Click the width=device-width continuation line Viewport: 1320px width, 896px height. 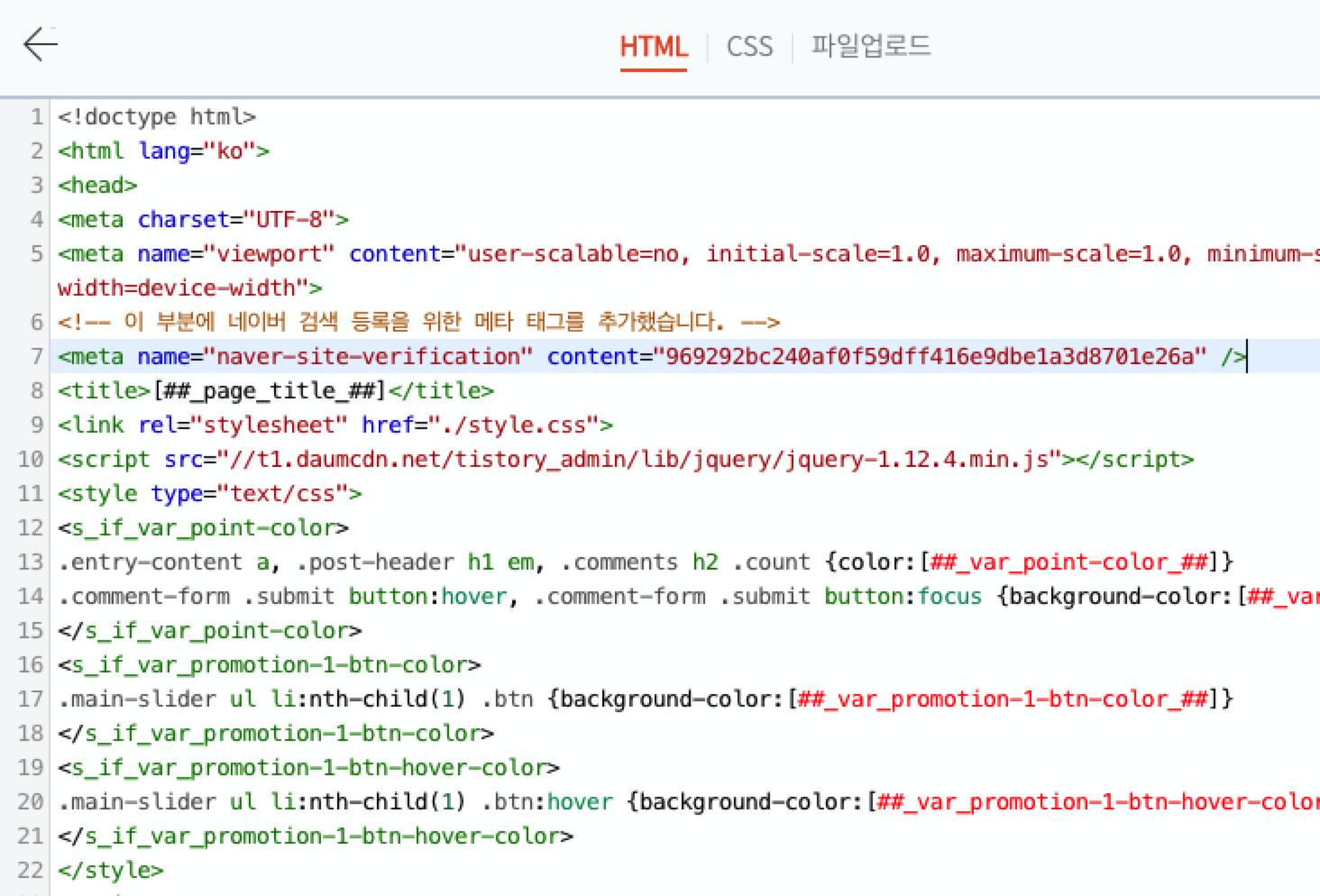point(189,288)
